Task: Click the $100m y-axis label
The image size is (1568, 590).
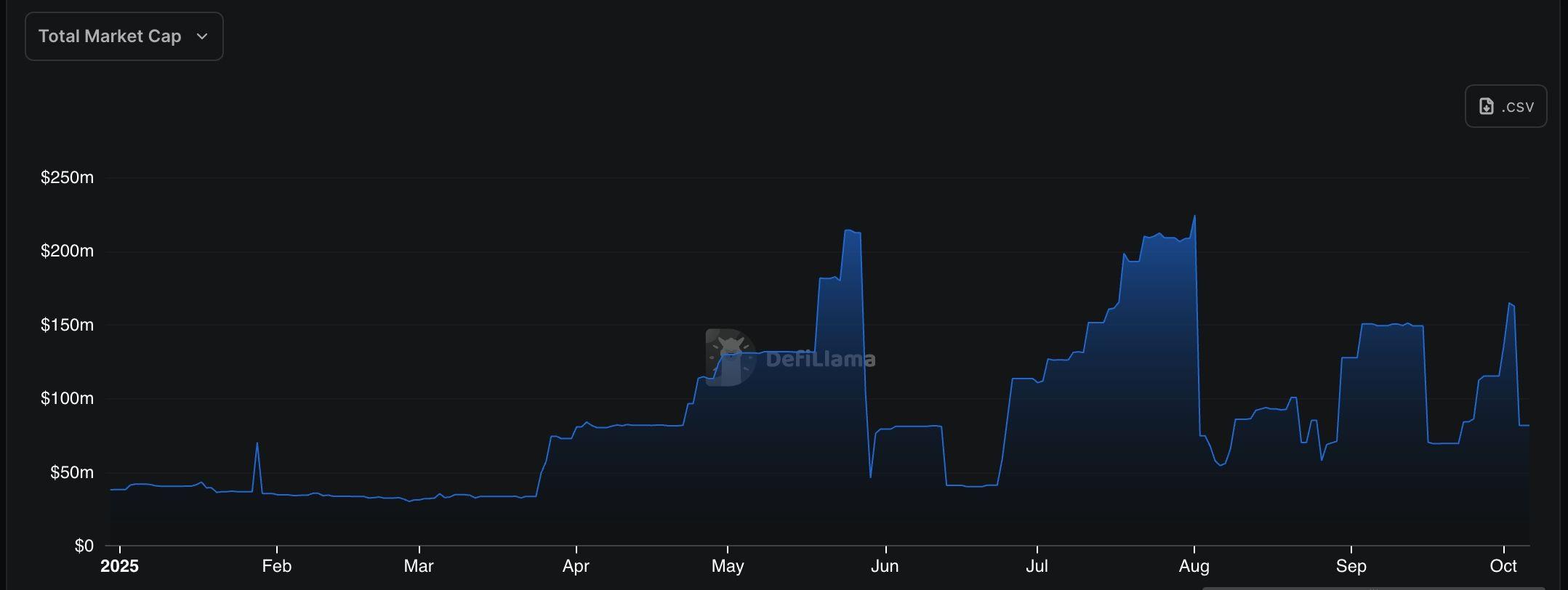Action: point(67,398)
